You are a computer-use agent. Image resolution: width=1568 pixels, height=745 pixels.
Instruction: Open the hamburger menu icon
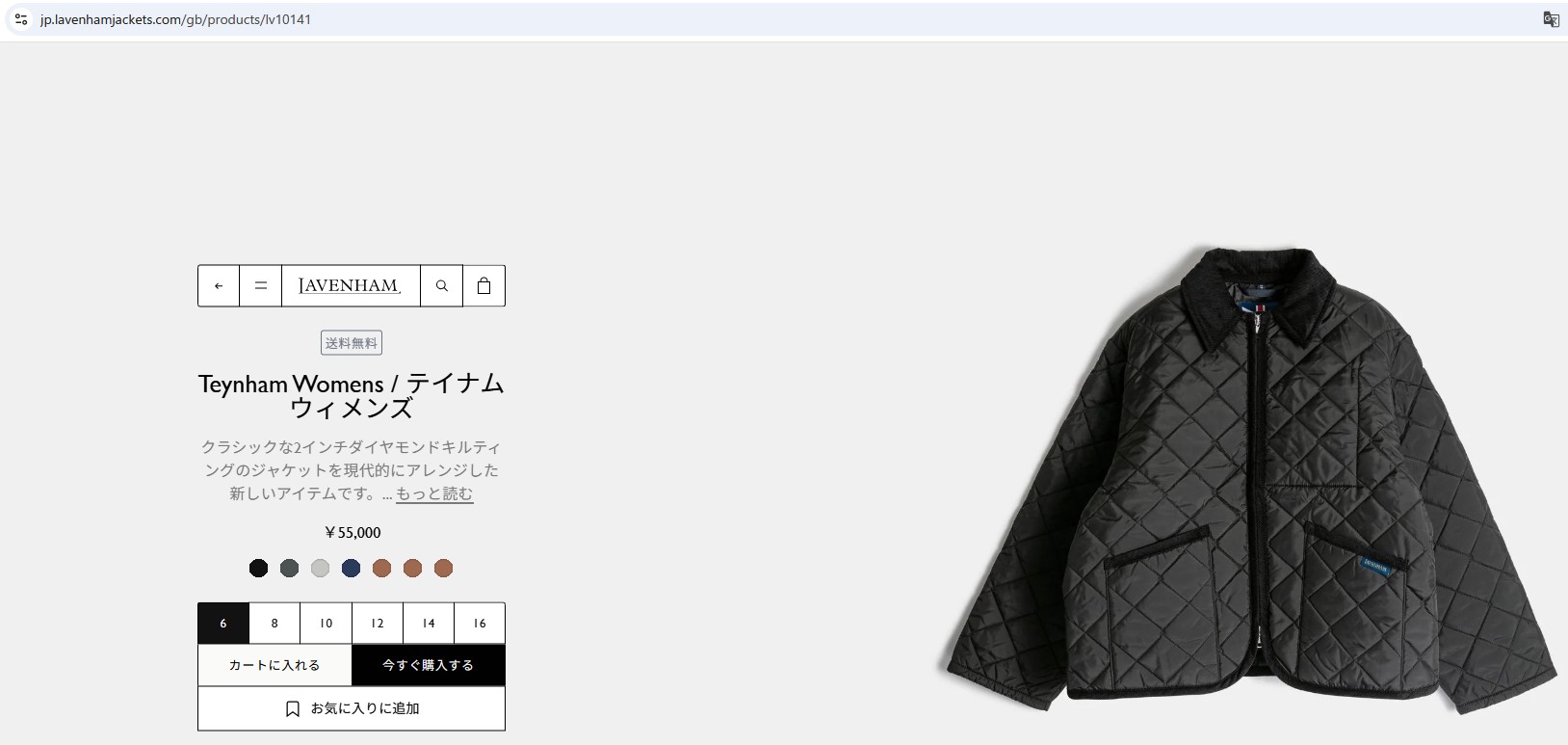[x=261, y=286]
